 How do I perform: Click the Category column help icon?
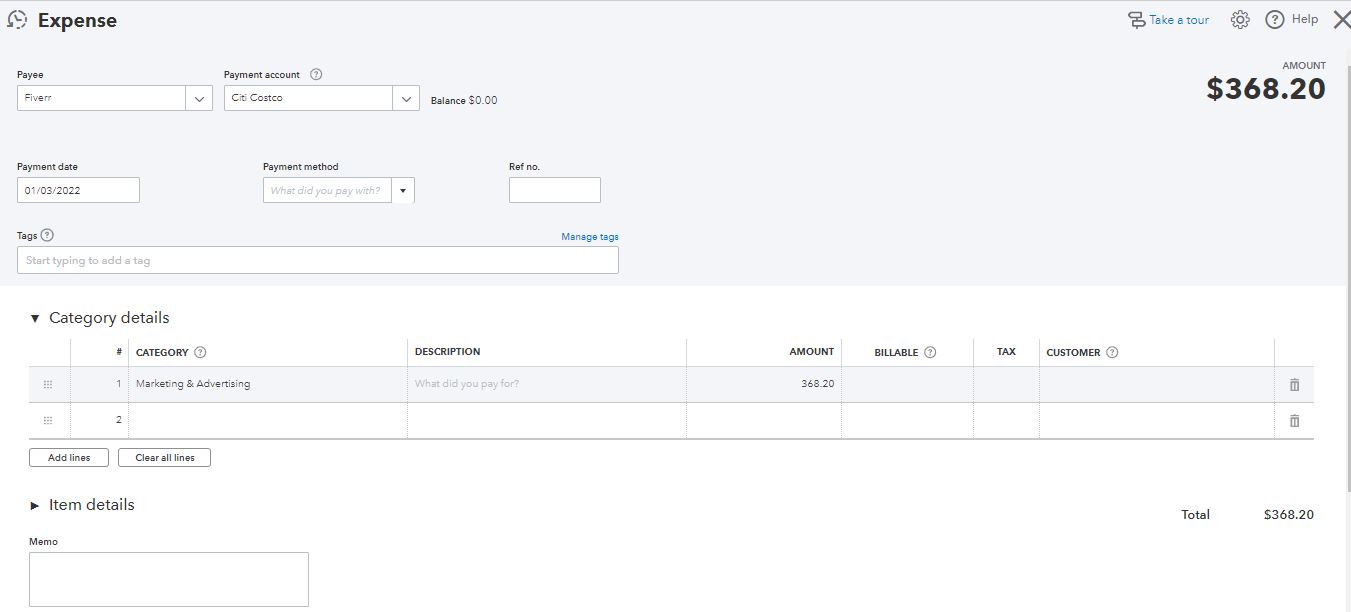pos(200,353)
